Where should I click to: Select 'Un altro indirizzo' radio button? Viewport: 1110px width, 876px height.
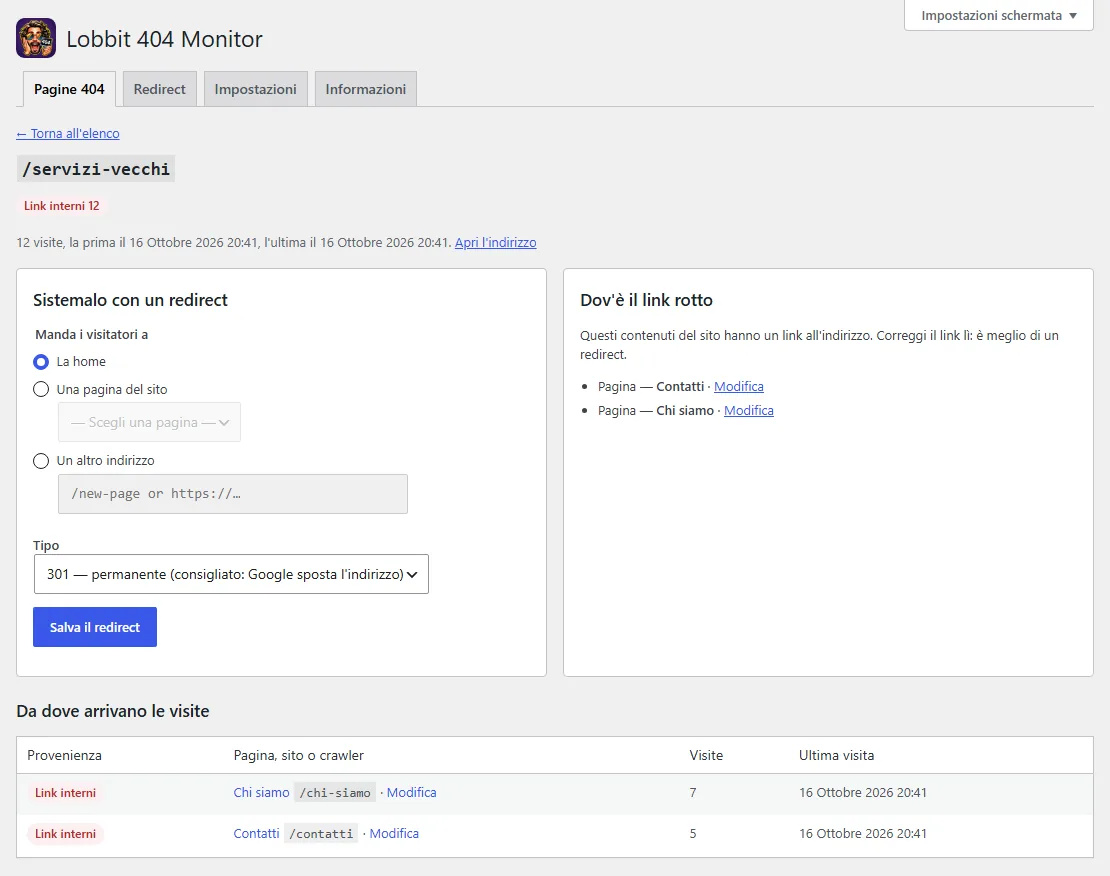click(41, 461)
